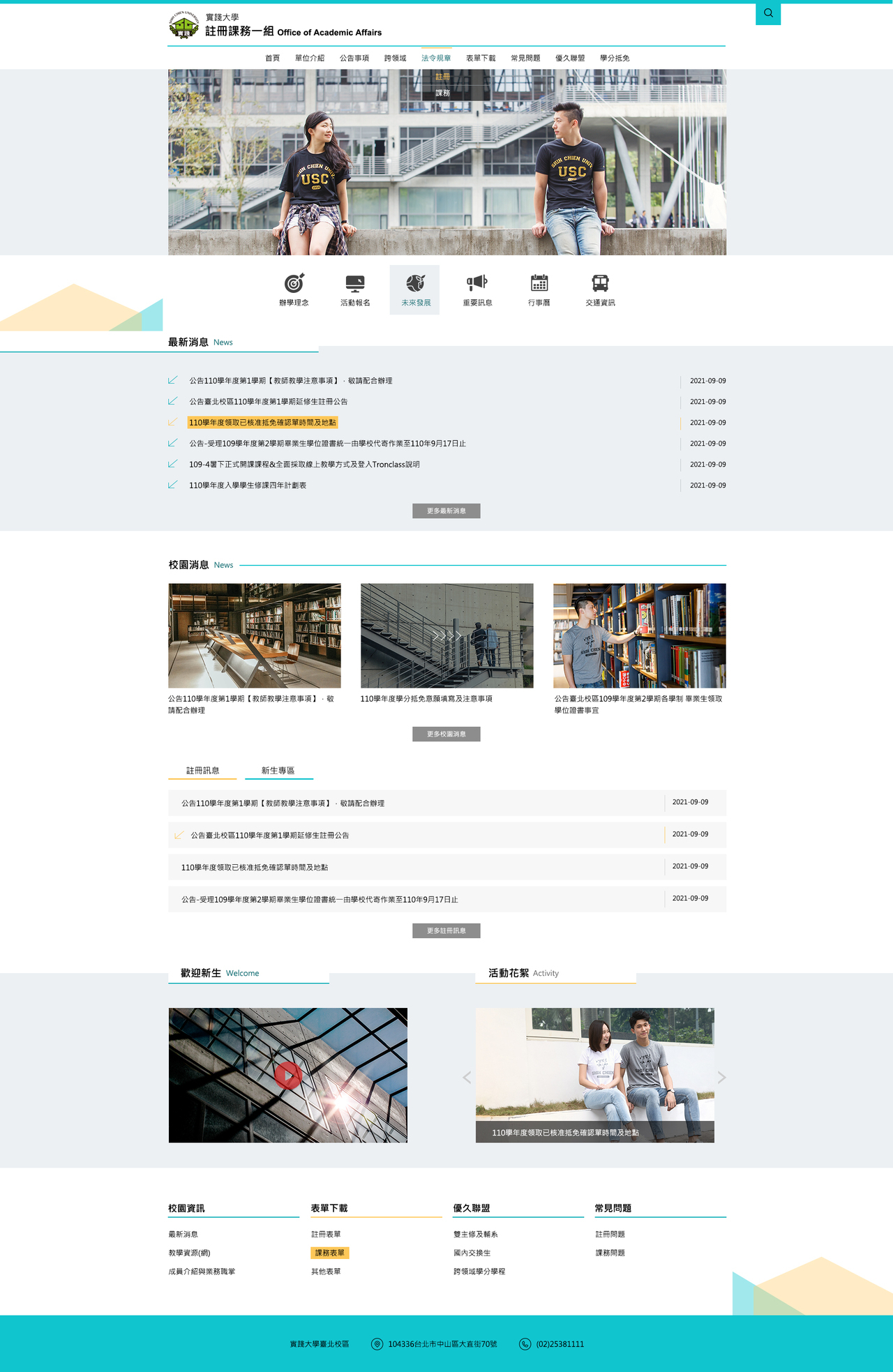Click the 更多校園消息 button
Screen dimensions: 893x1372
point(446,734)
